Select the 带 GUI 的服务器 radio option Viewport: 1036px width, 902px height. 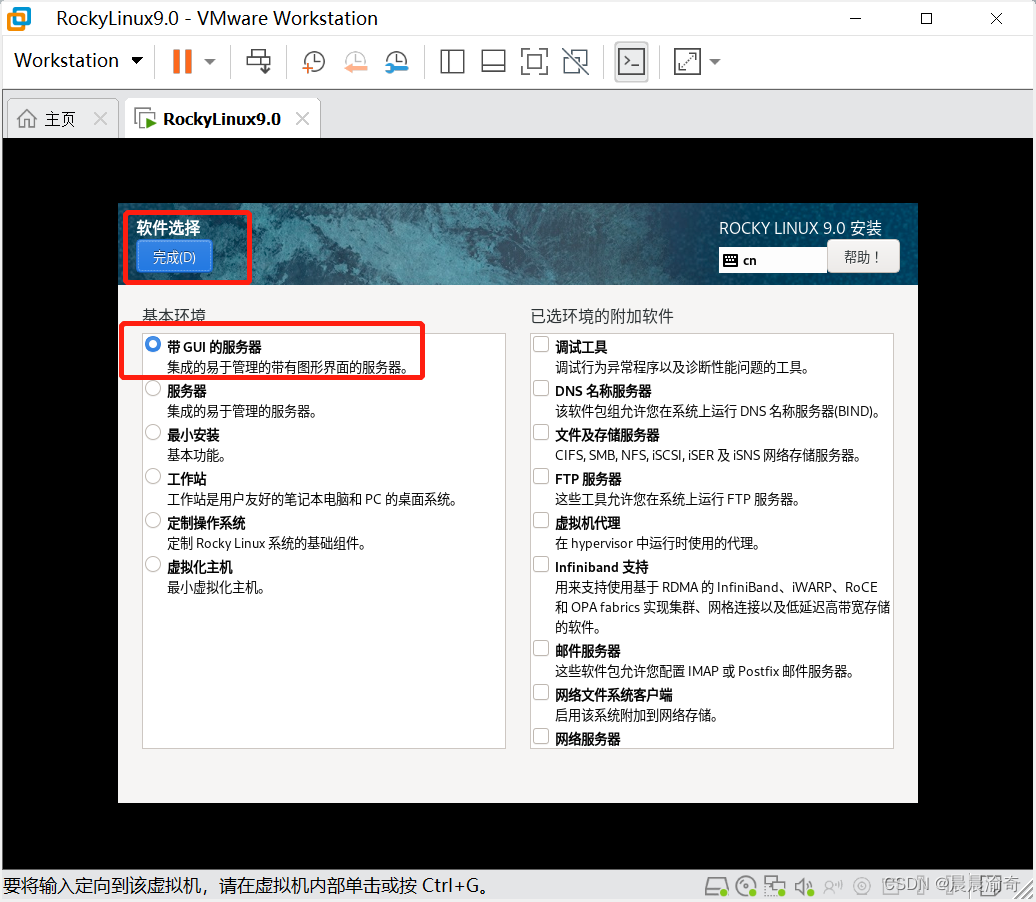click(x=153, y=344)
